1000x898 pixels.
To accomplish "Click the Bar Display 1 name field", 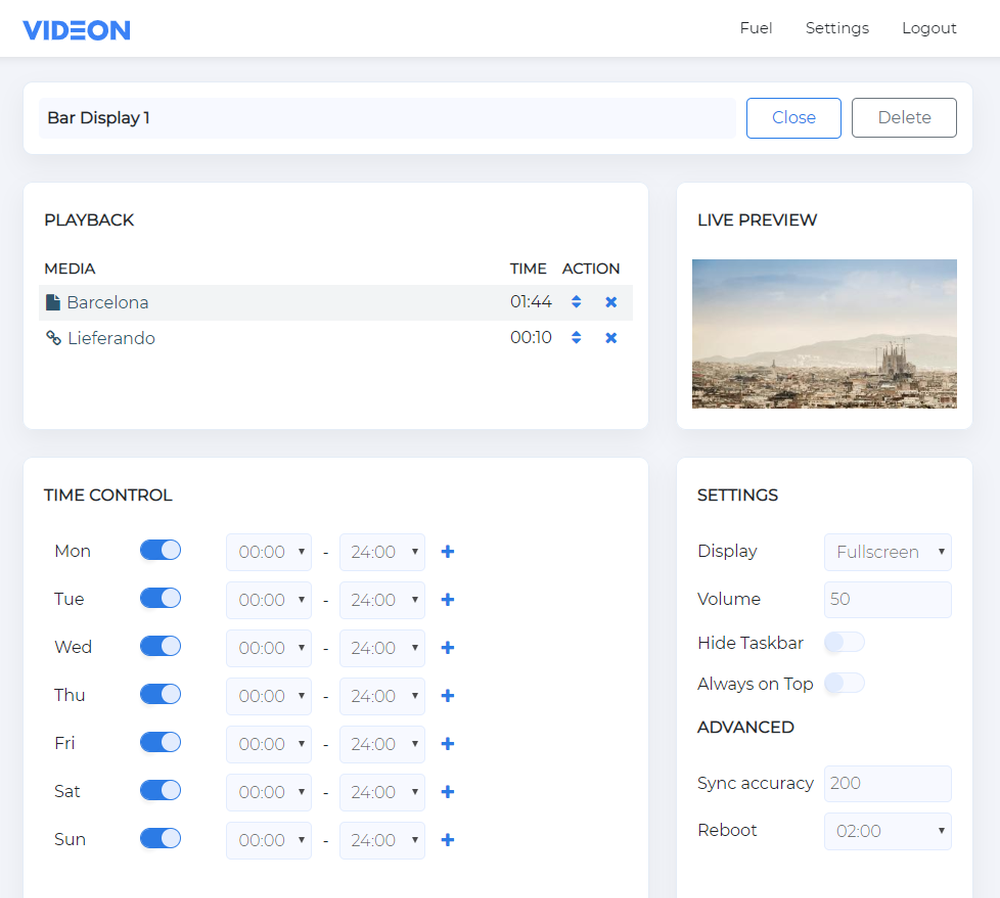I will tap(387, 118).
